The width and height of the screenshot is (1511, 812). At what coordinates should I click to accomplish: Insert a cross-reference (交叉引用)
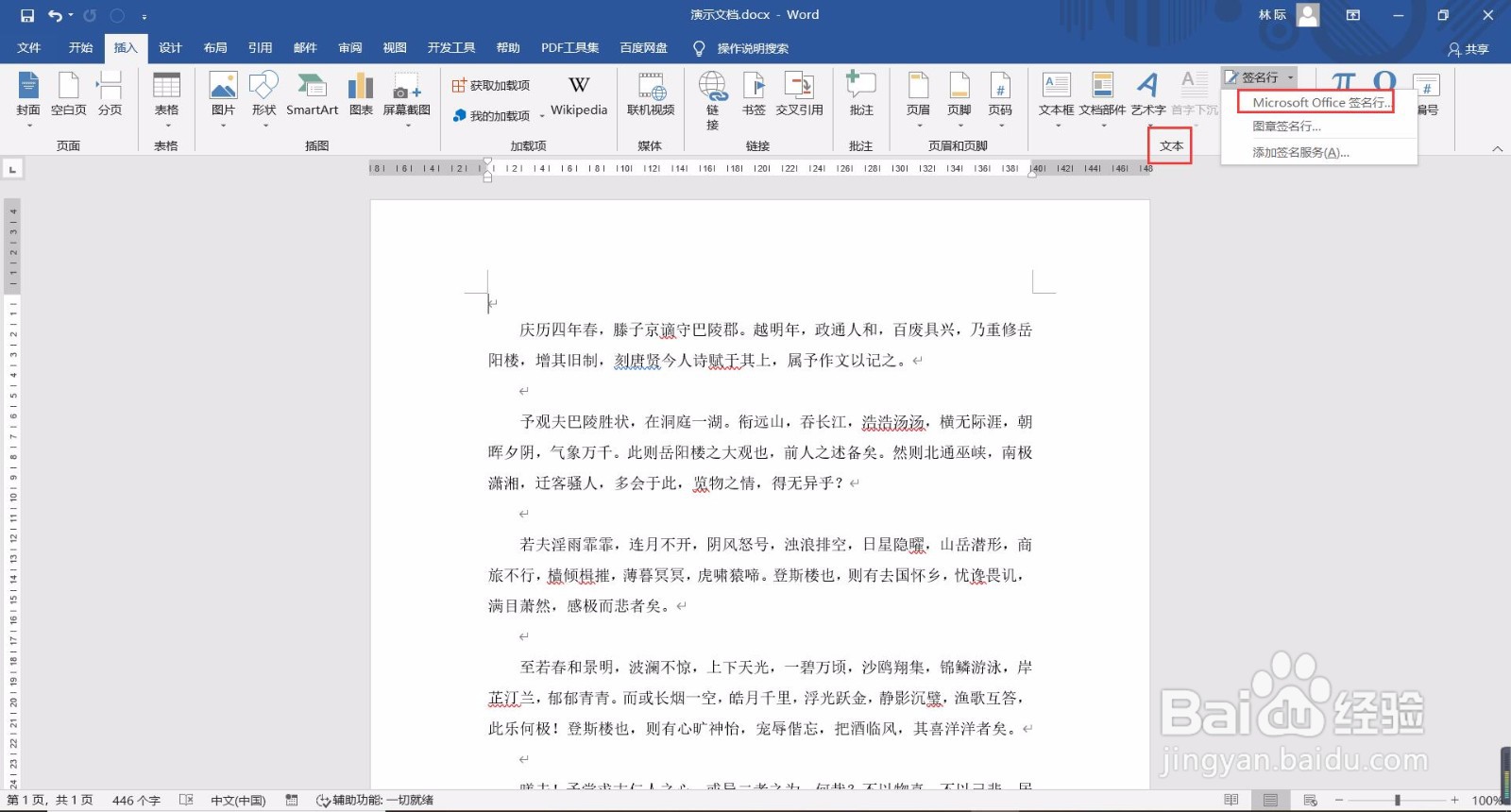click(x=799, y=94)
